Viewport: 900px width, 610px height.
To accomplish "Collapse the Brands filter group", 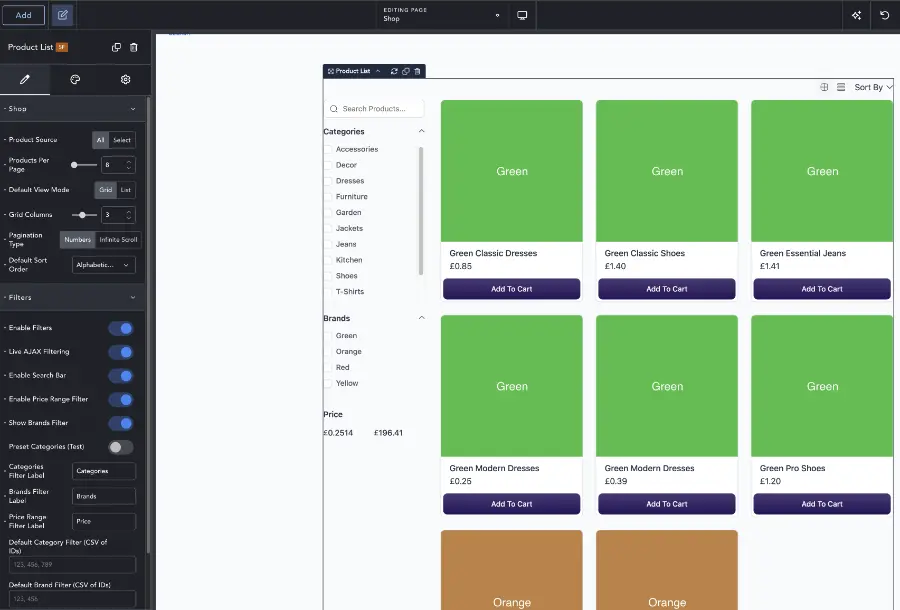I will [x=421, y=318].
